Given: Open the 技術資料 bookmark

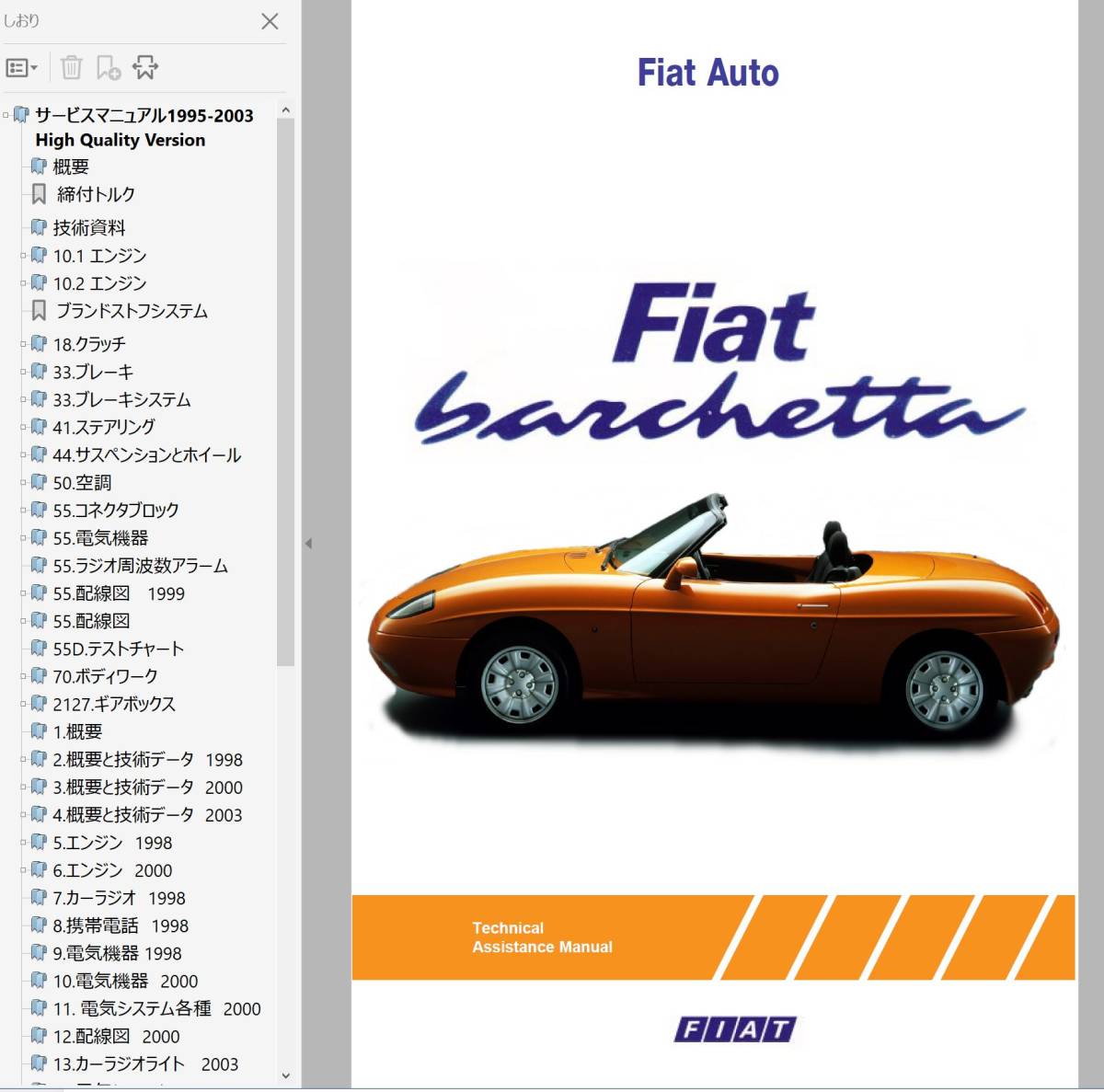Looking at the screenshot, I should click(89, 227).
